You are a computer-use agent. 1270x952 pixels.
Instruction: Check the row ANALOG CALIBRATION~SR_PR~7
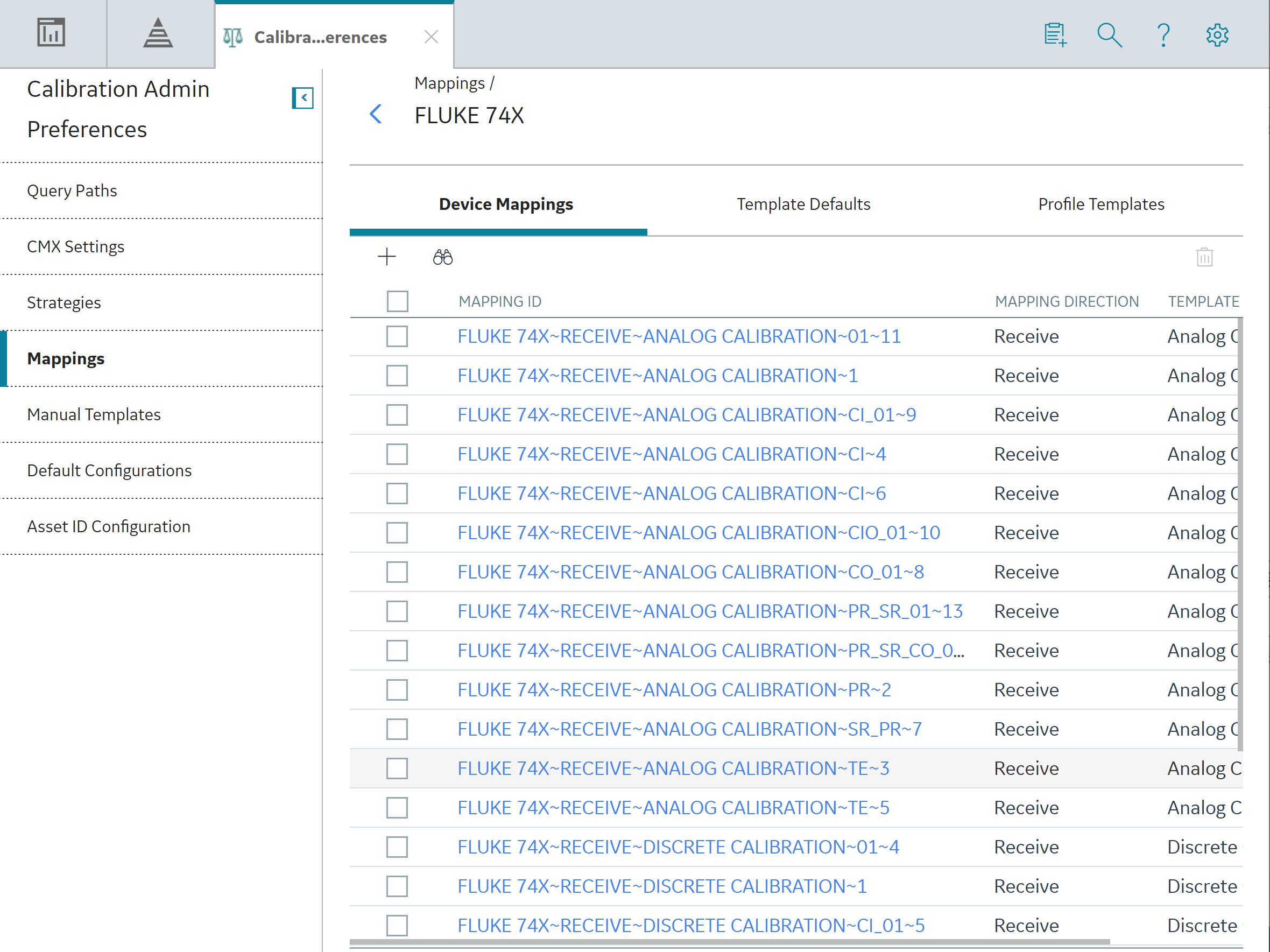pyautogui.click(x=397, y=729)
